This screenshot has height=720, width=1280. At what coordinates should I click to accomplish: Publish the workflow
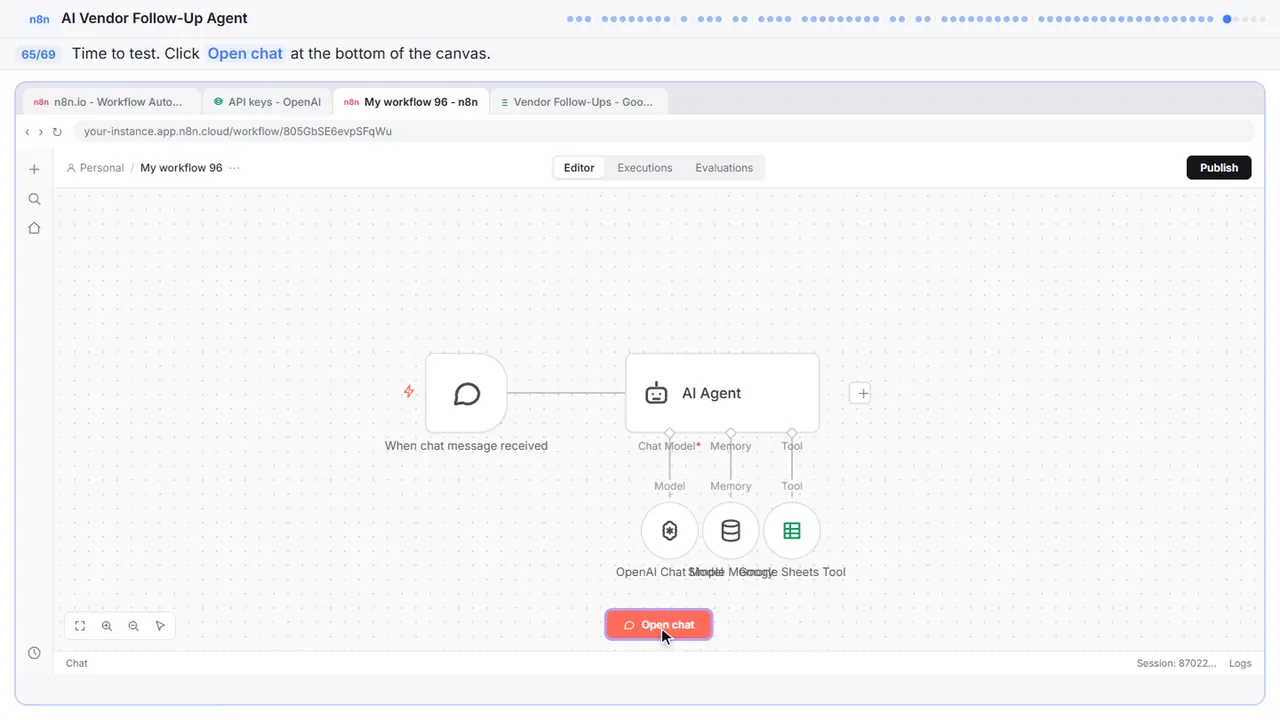[1219, 168]
